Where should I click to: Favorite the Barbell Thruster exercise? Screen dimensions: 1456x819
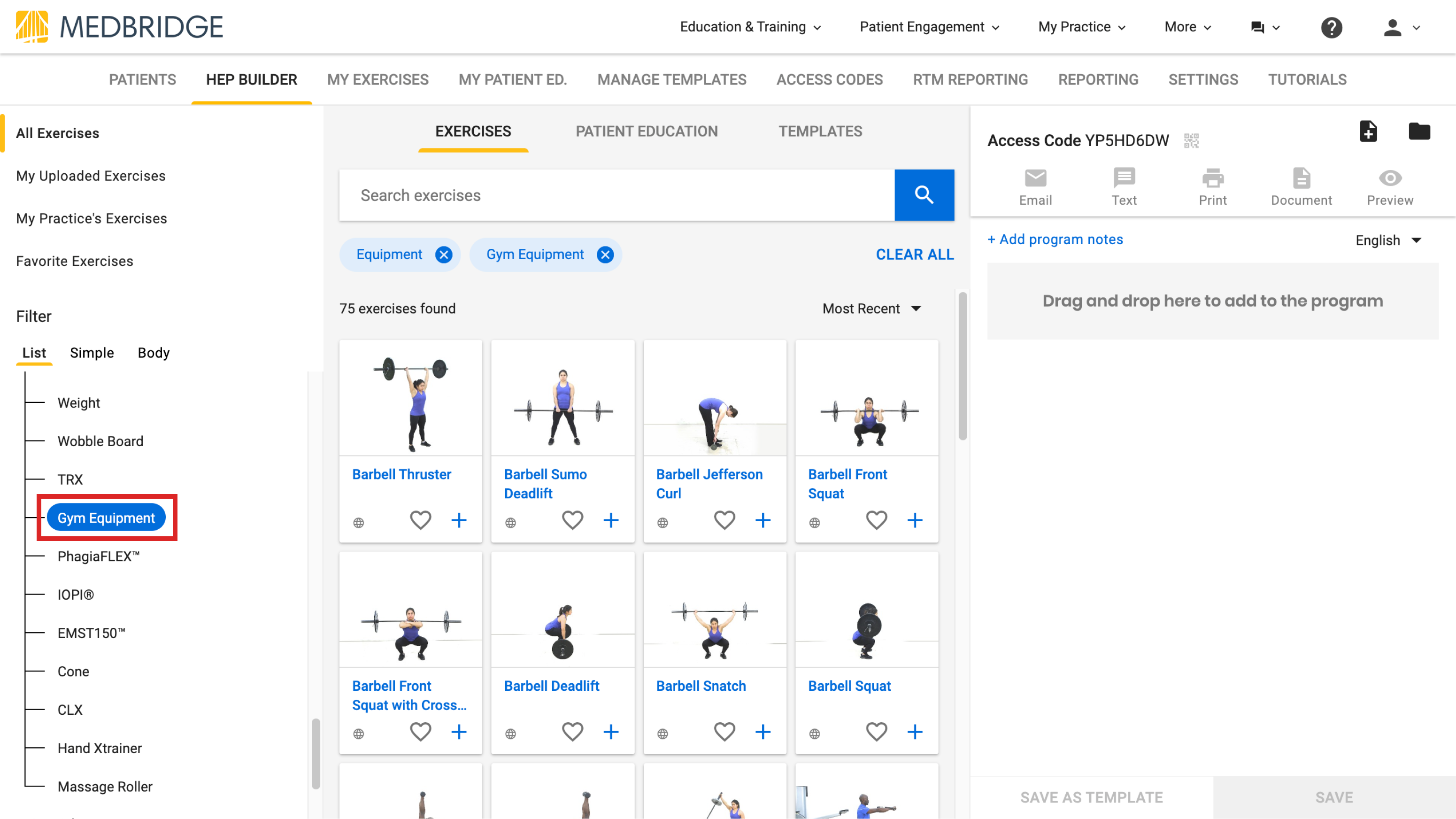(x=421, y=520)
